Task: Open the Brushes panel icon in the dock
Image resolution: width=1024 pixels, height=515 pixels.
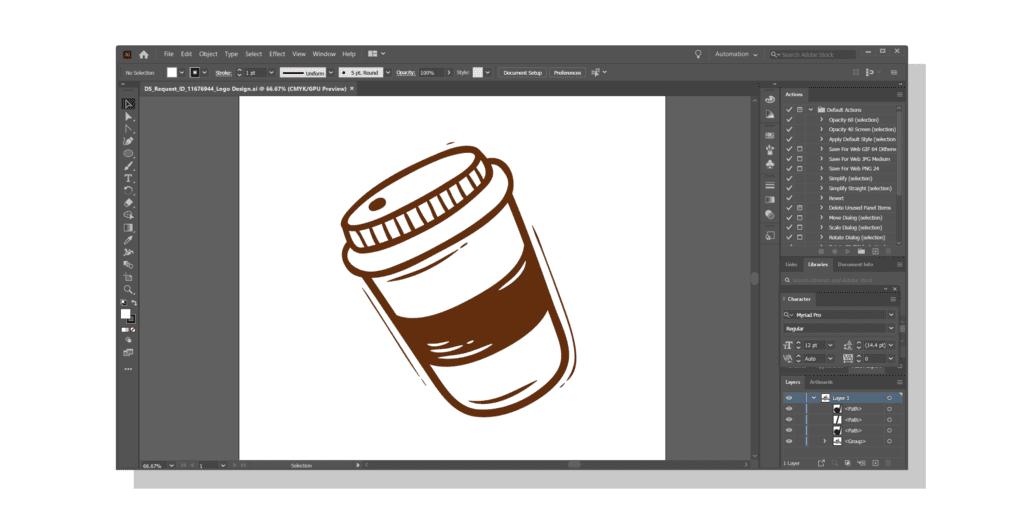Action: coord(770,149)
